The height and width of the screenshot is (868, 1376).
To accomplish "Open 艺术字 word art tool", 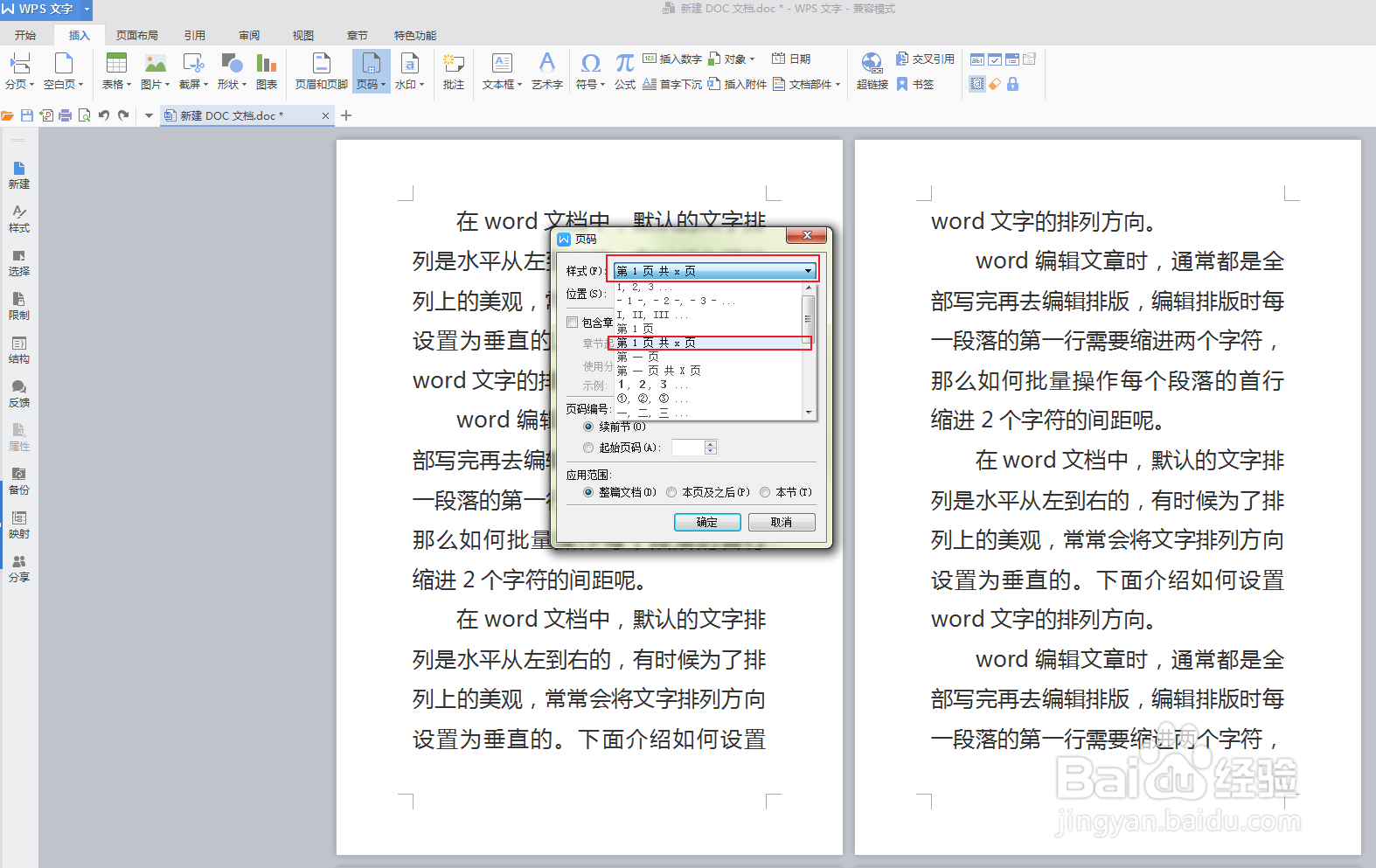I will (x=547, y=72).
